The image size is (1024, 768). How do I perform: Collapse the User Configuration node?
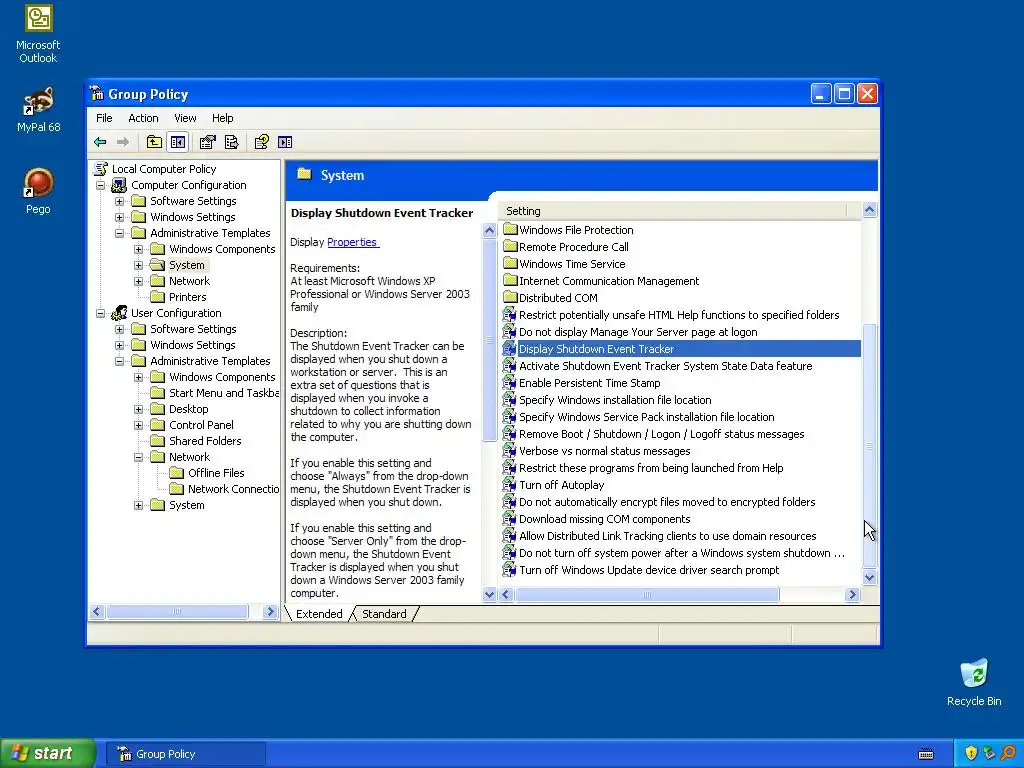pos(101,313)
